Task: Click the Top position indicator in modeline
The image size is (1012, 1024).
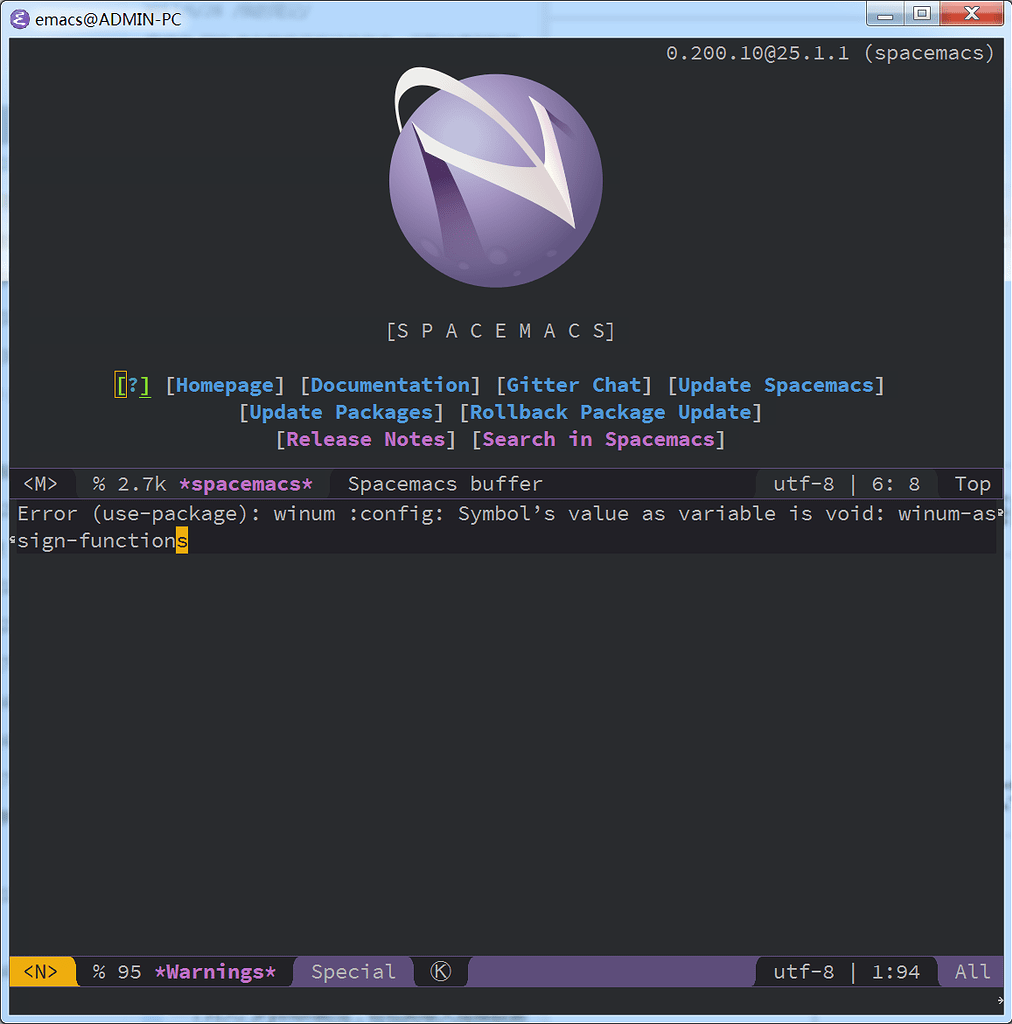Action: 969,483
